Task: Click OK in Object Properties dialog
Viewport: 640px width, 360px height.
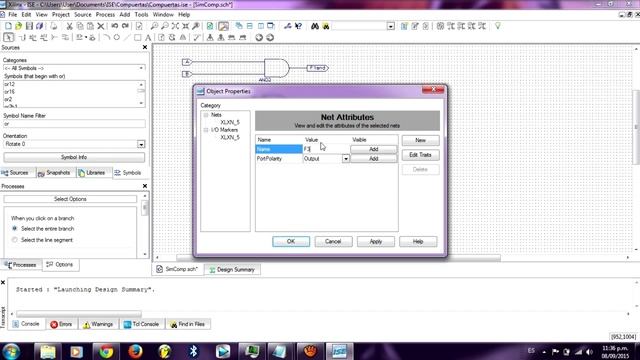Action: [x=291, y=242]
